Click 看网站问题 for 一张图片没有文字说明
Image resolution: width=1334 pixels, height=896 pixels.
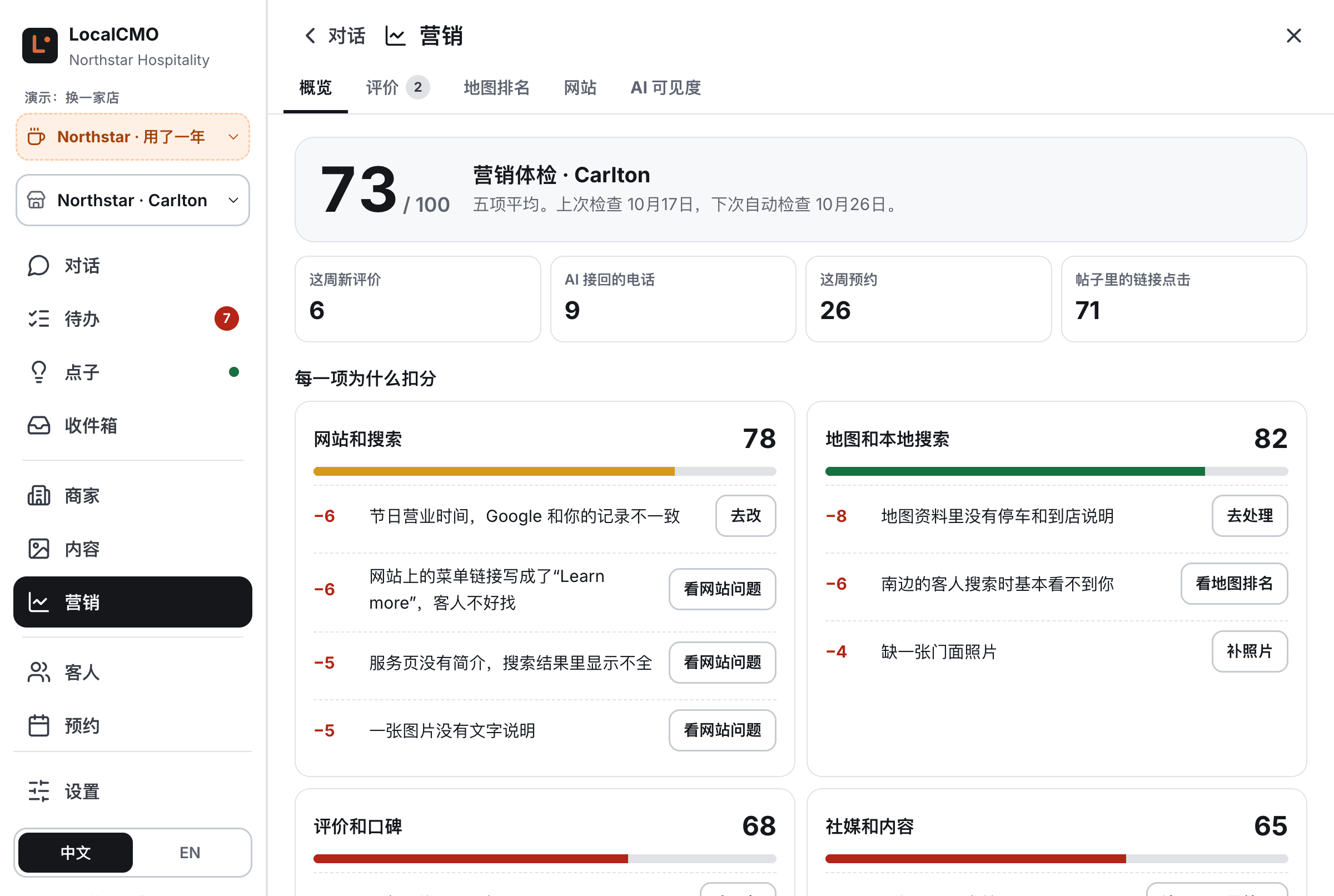coord(722,730)
